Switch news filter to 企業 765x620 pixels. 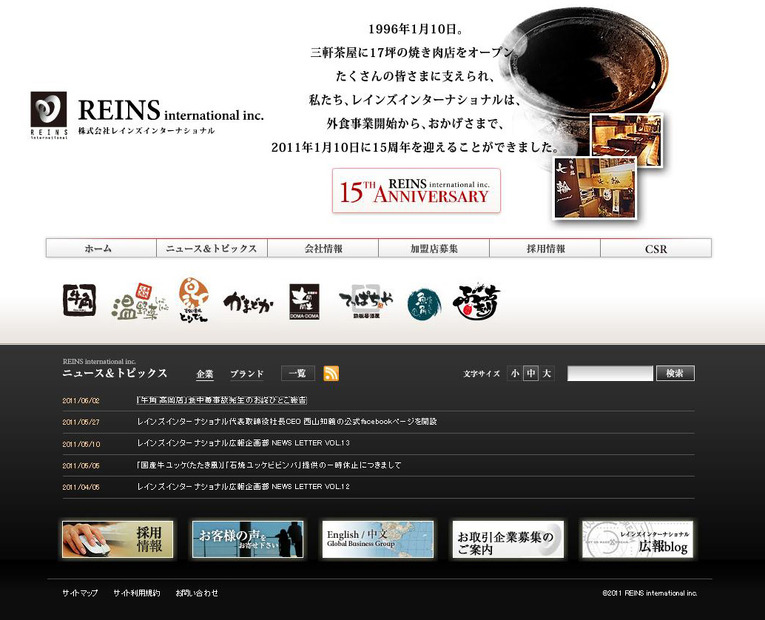(205, 374)
